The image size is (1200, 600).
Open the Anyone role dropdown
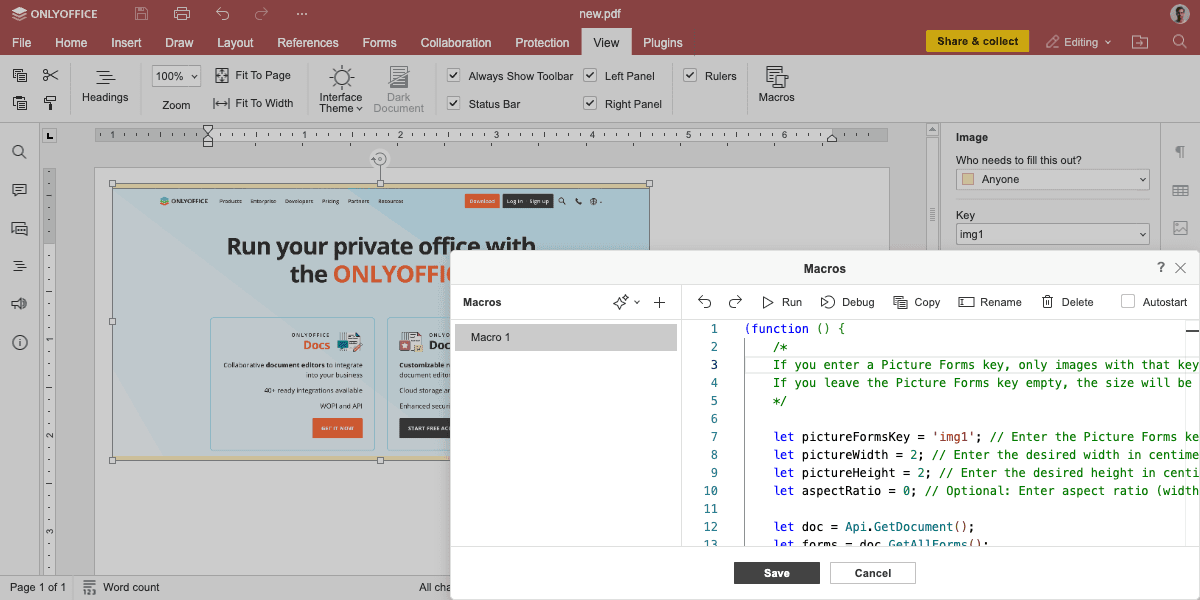click(x=1053, y=179)
